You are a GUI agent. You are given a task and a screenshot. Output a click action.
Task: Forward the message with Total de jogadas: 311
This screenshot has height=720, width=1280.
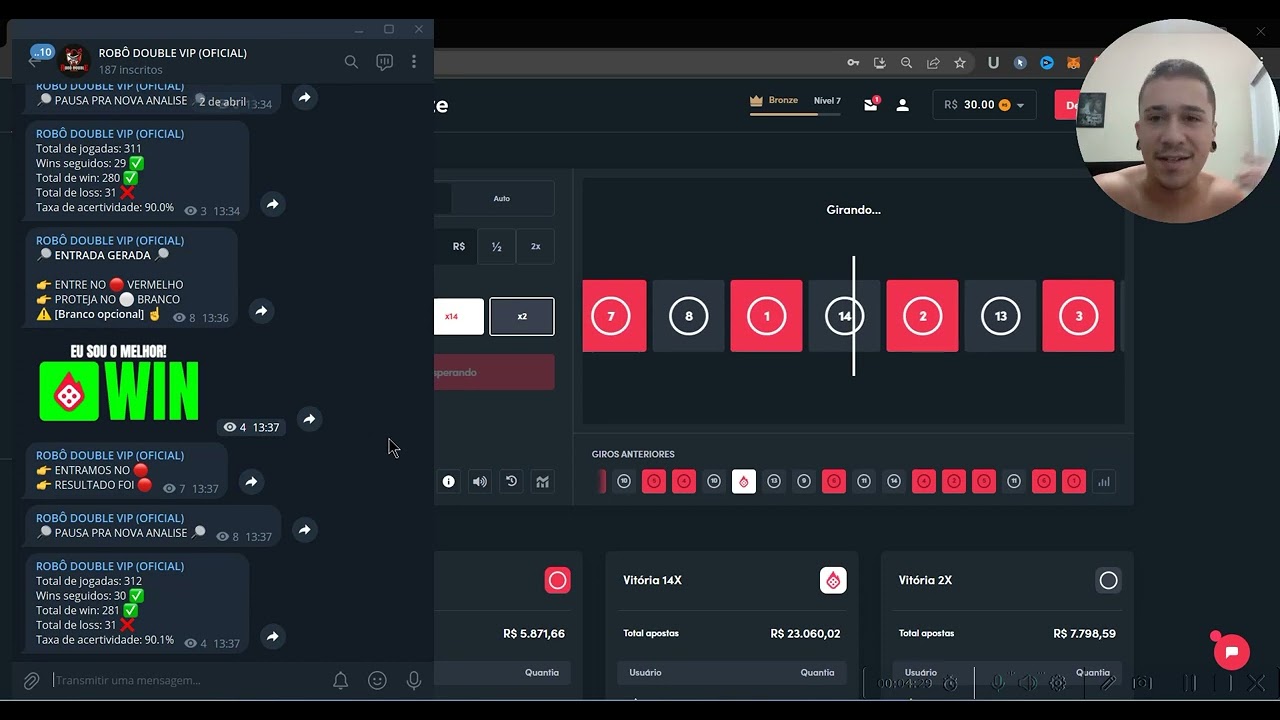click(272, 204)
